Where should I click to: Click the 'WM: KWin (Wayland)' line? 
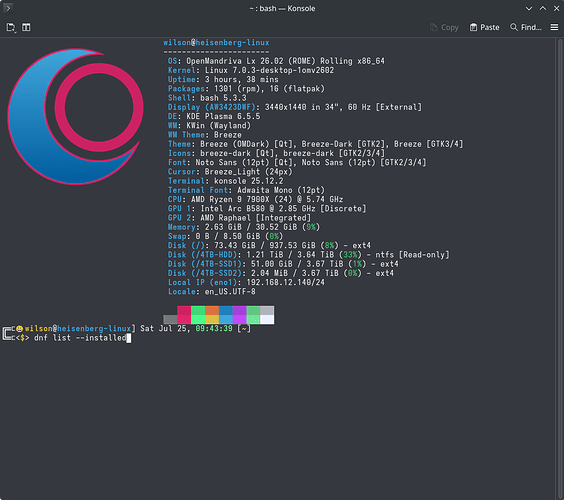tap(209, 126)
